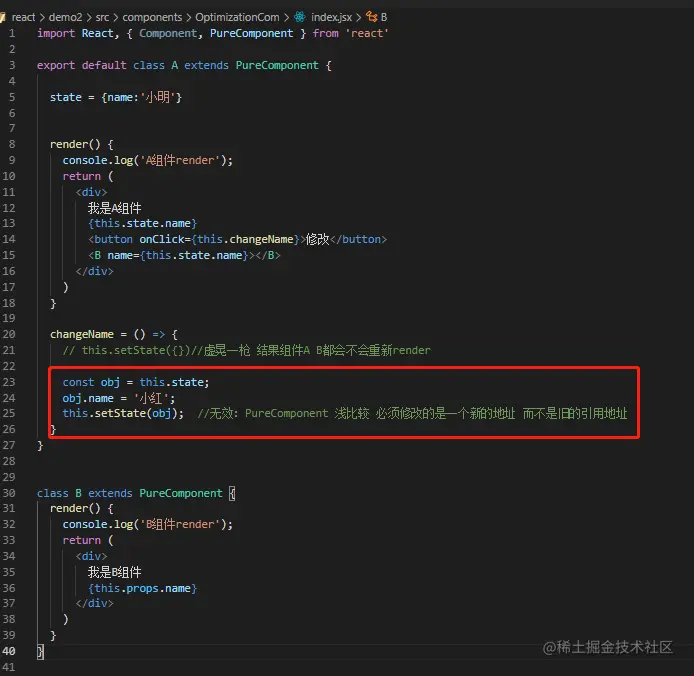Click 'export' keyword on line 3
Screen dimensions: 694x676
[x=56, y=65]
